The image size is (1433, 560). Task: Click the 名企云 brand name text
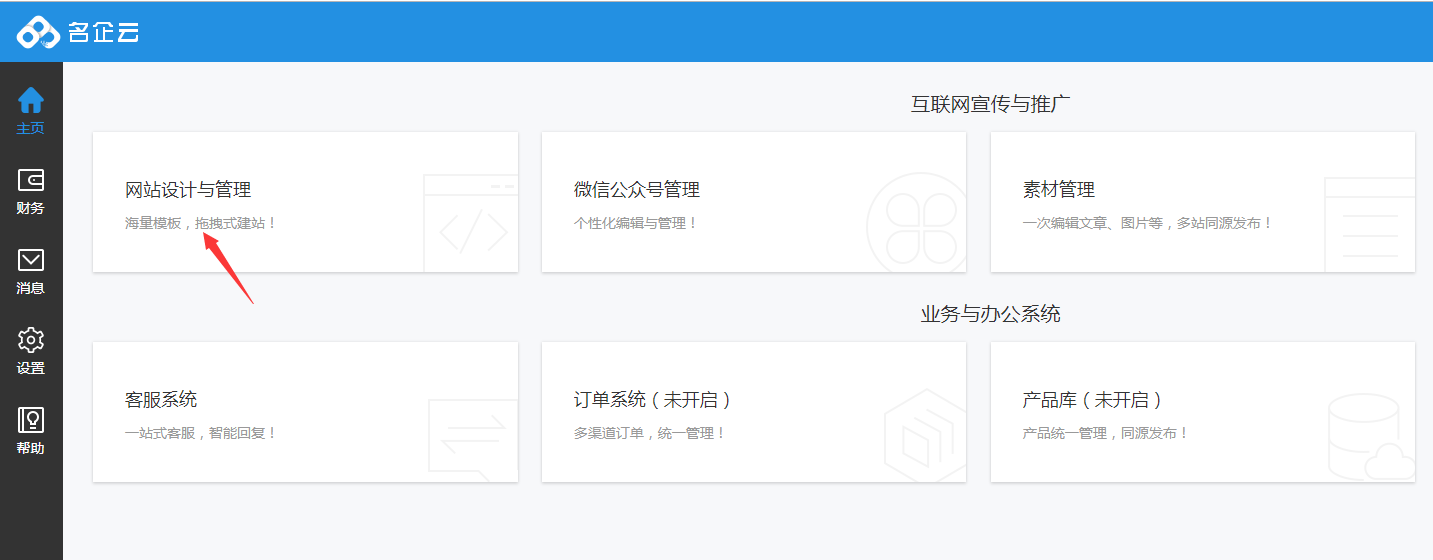click(x=104, y=33)
